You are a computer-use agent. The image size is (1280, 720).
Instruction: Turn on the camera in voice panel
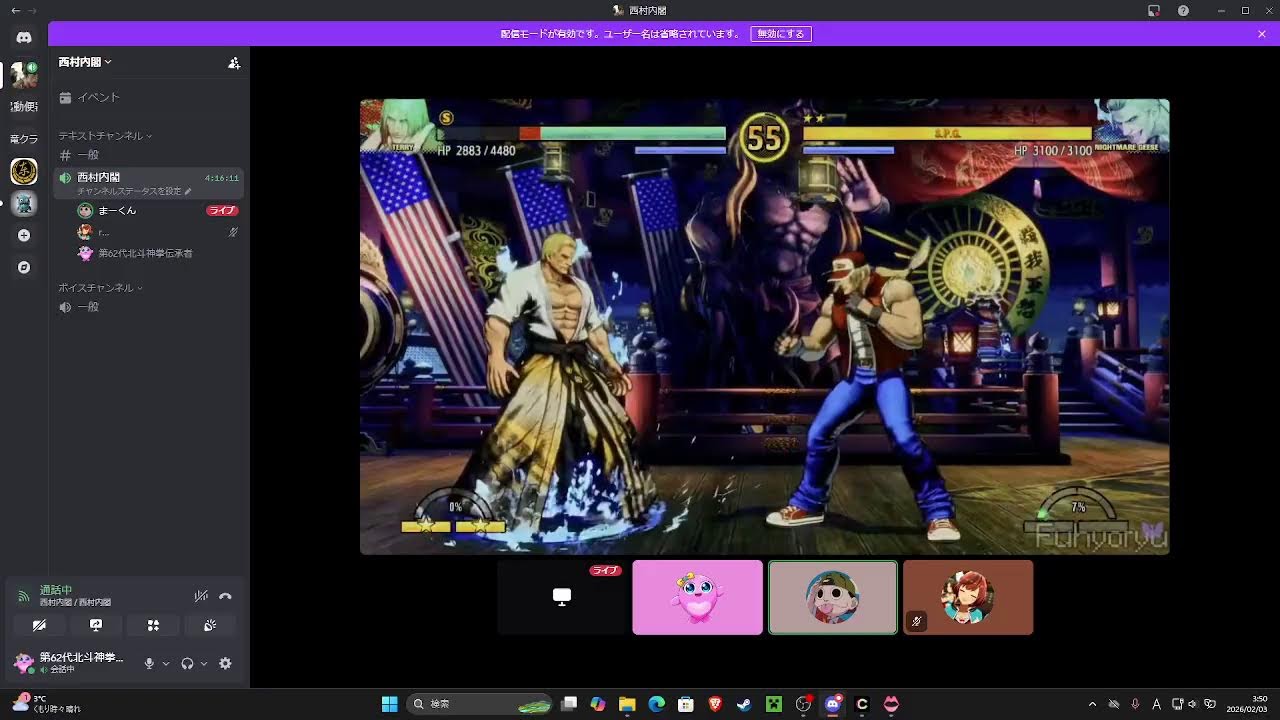click(39, 625)
